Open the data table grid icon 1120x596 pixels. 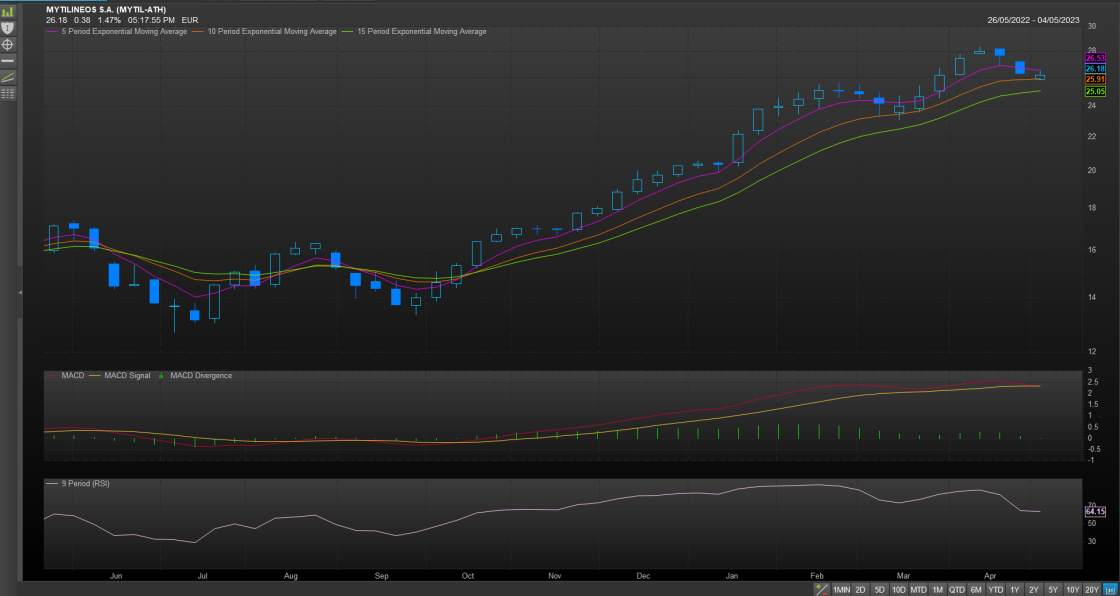[8, 93]
